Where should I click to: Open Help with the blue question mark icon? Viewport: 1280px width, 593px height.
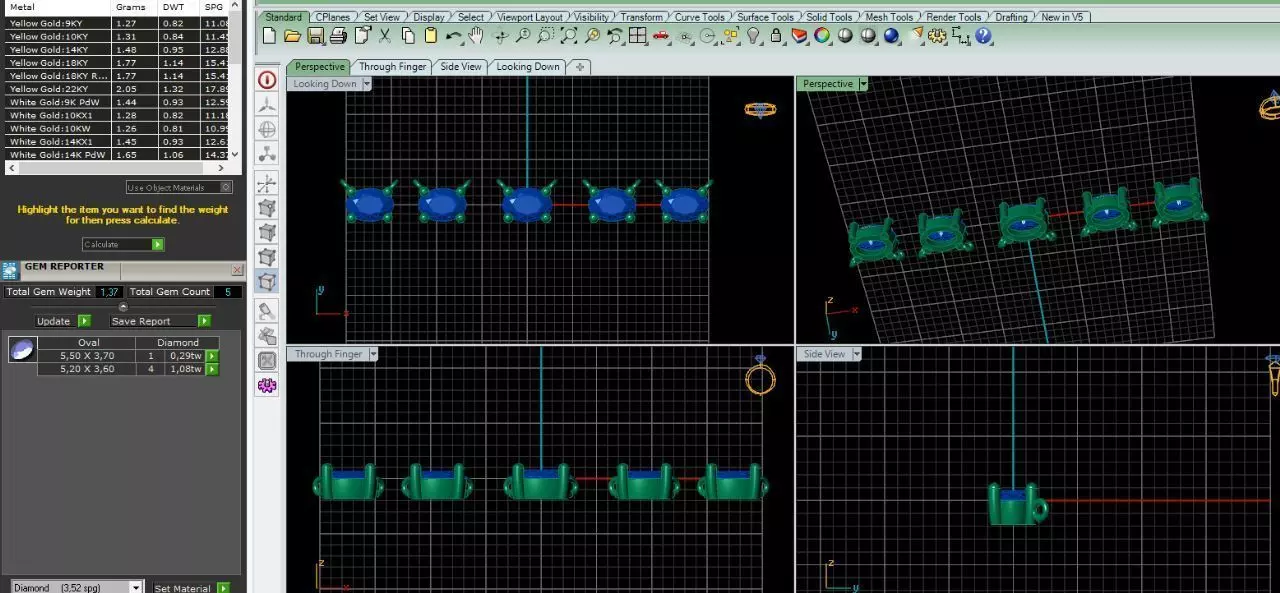pos(983,36)
